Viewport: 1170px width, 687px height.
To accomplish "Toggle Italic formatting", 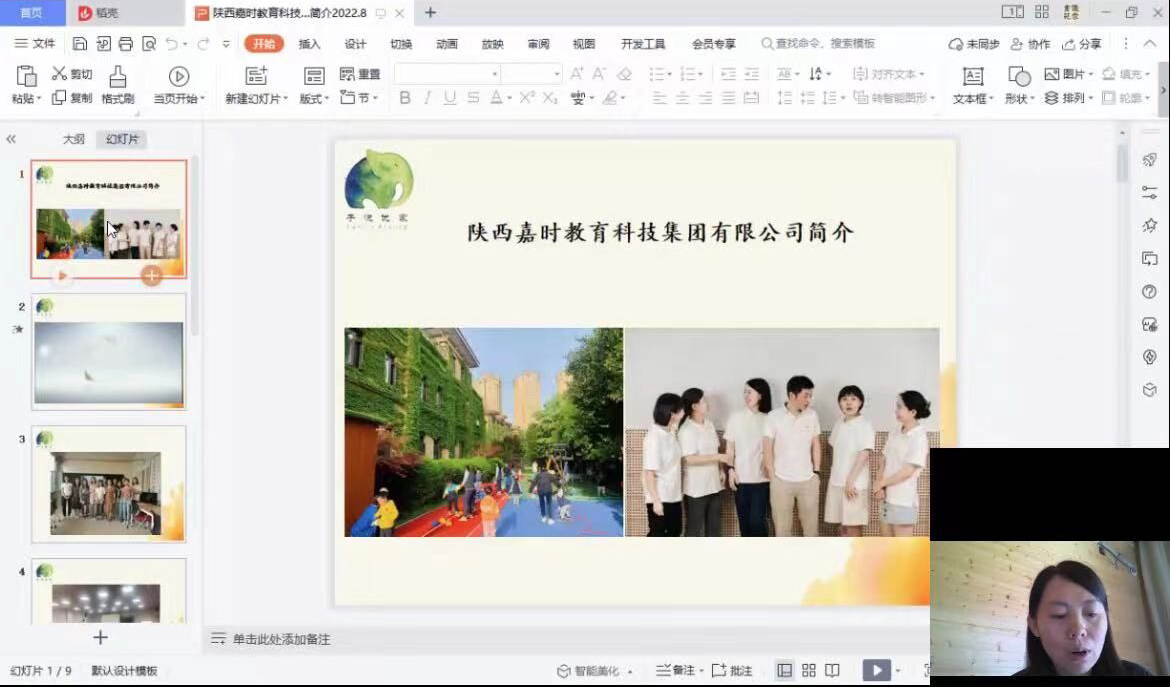I will click(x=427, y=98).
